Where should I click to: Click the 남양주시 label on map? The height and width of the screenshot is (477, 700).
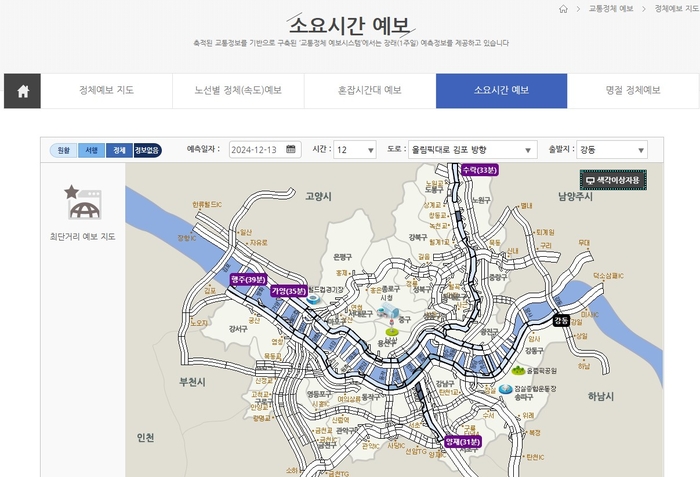(x=575, y=197)
